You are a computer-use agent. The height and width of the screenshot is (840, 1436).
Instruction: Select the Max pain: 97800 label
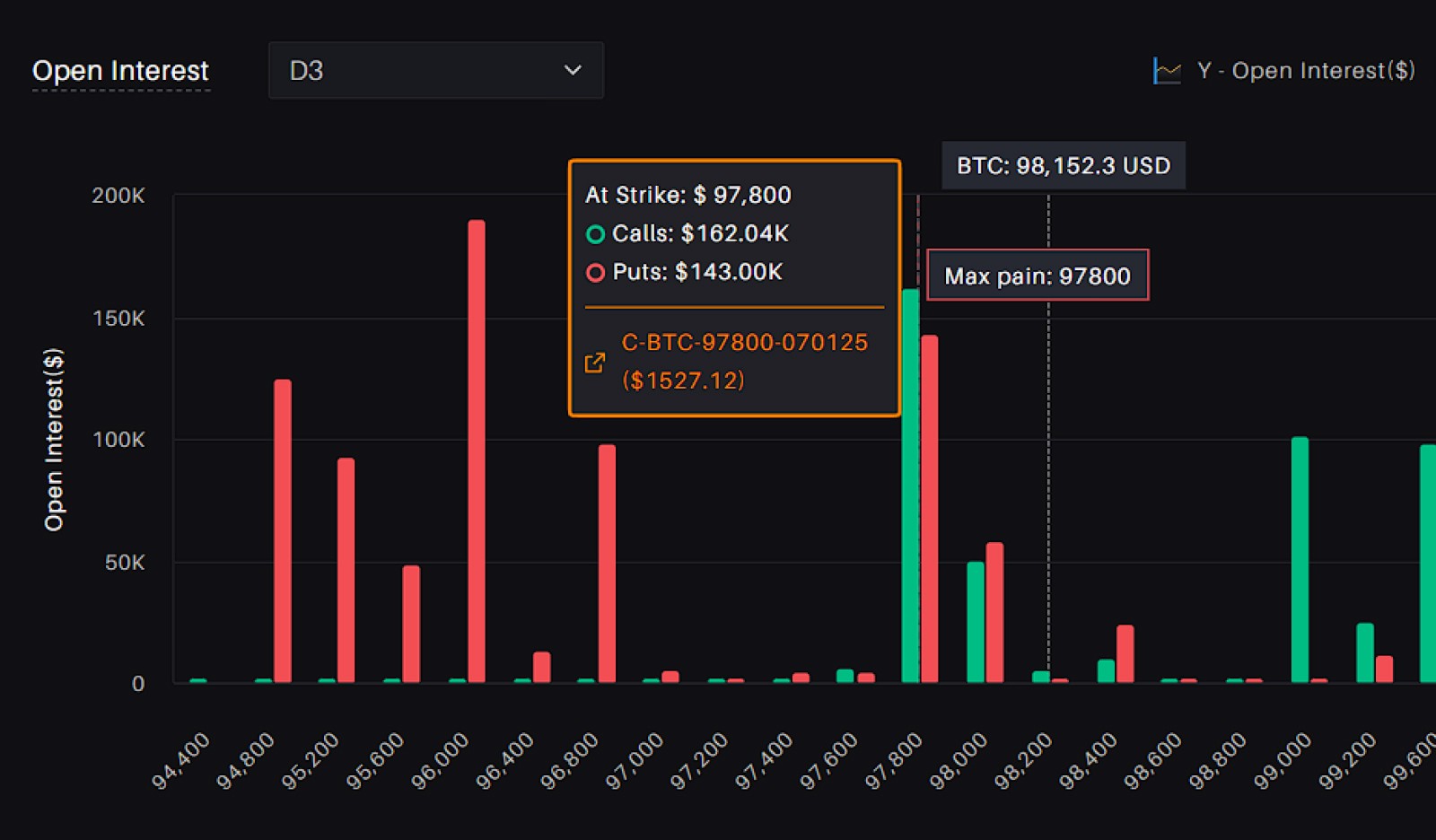click(1038, 276)
